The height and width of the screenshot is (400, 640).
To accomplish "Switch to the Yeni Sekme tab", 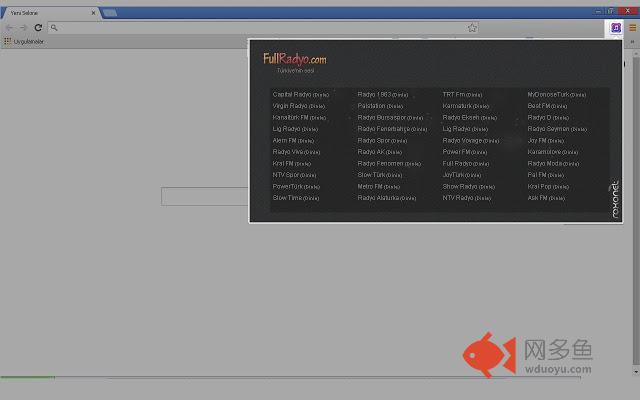I will (45, 13).
